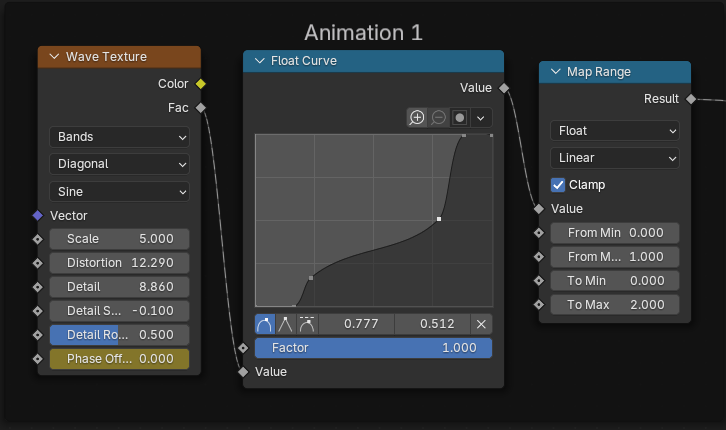This screenshot has height=430, width=726.
Task: Click the To Max value field
Action: coord(614,304)
